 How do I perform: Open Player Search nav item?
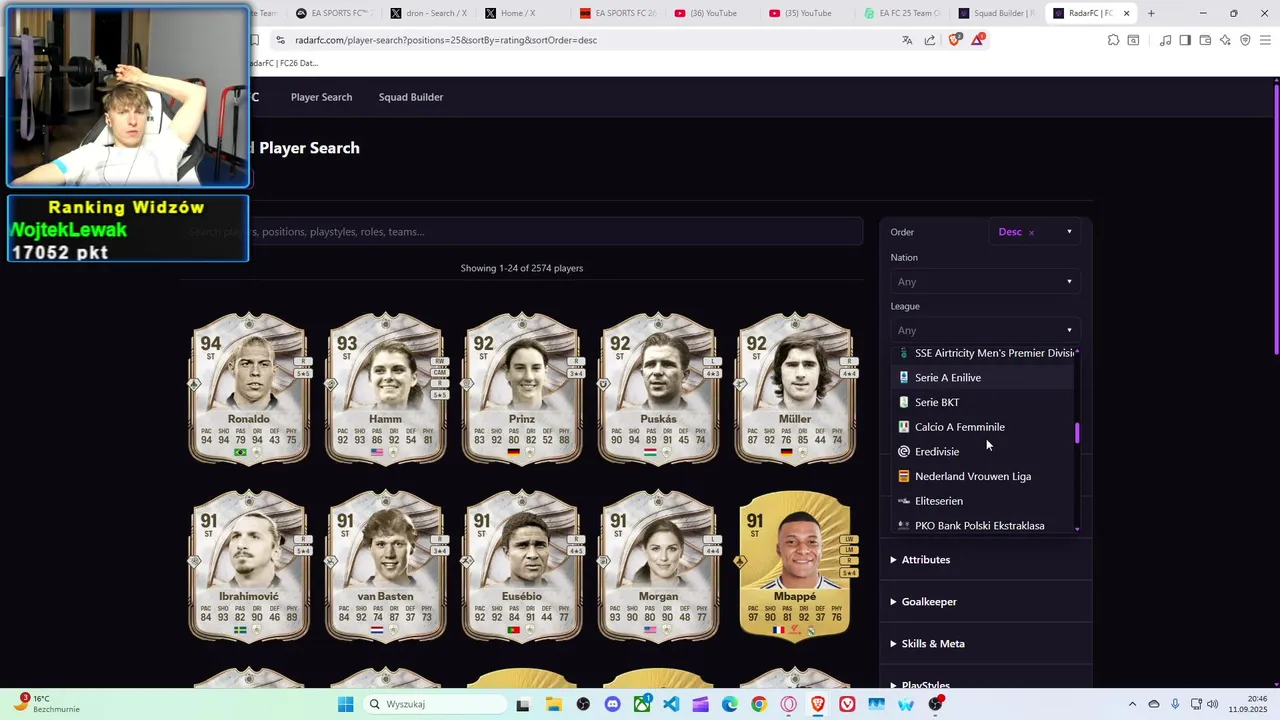[x=321, y=97]
